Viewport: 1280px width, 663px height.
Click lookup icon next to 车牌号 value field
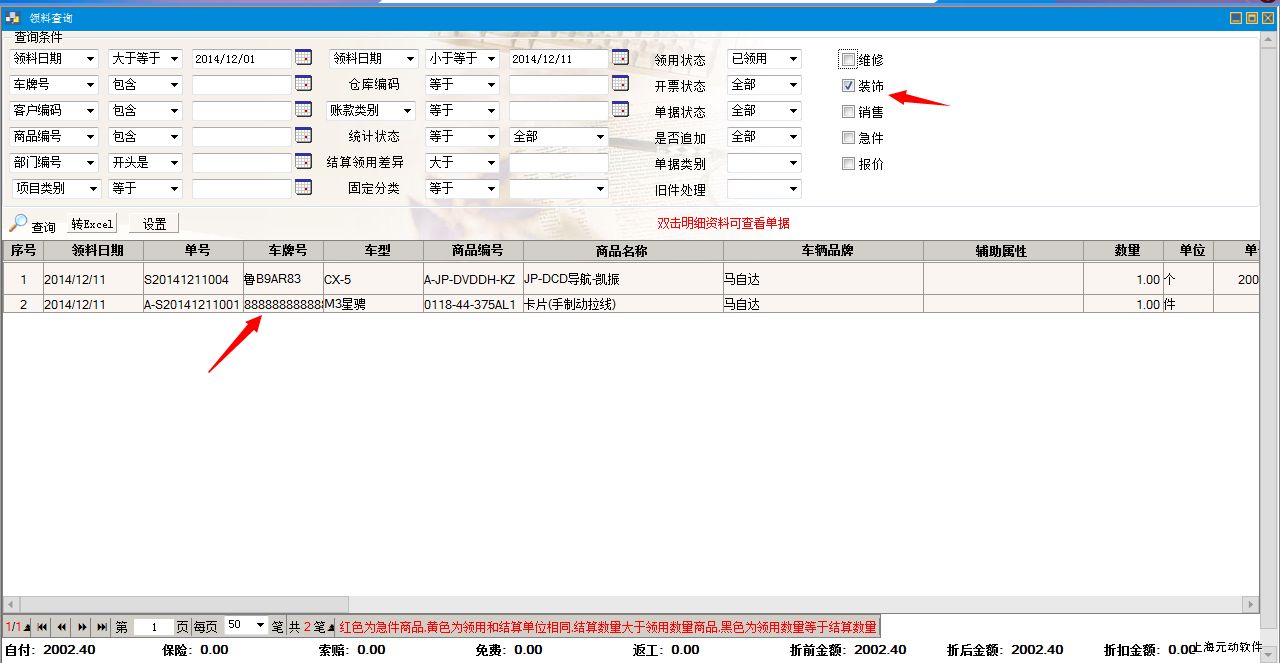tap(303, 84)
